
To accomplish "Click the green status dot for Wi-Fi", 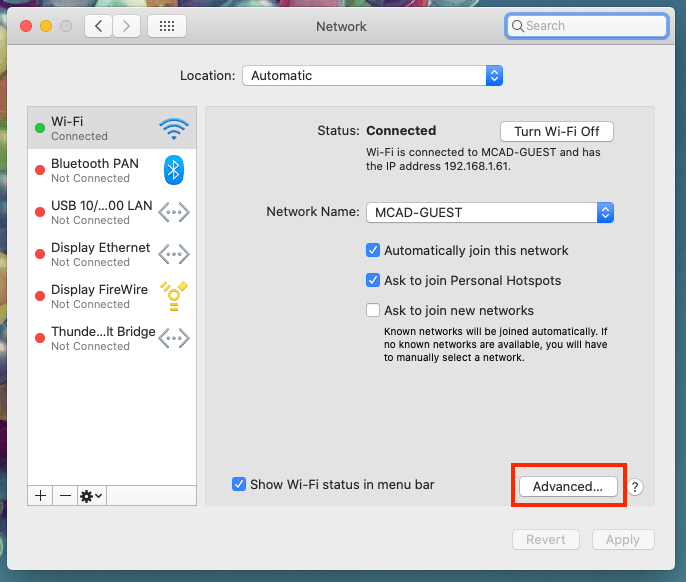I will pos(40,128).
